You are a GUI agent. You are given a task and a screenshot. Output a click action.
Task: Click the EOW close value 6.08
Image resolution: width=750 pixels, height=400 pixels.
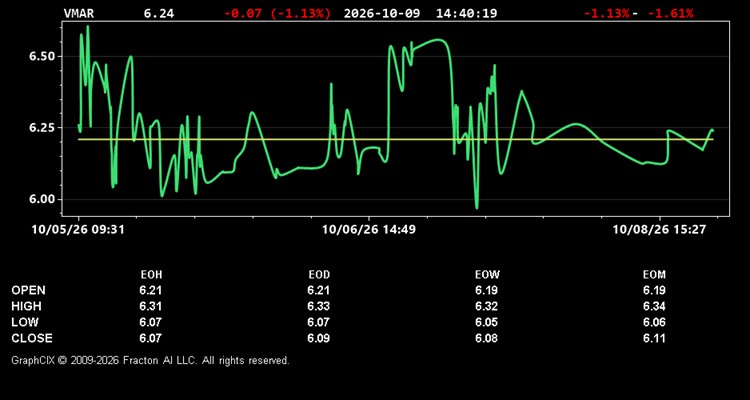486,338
